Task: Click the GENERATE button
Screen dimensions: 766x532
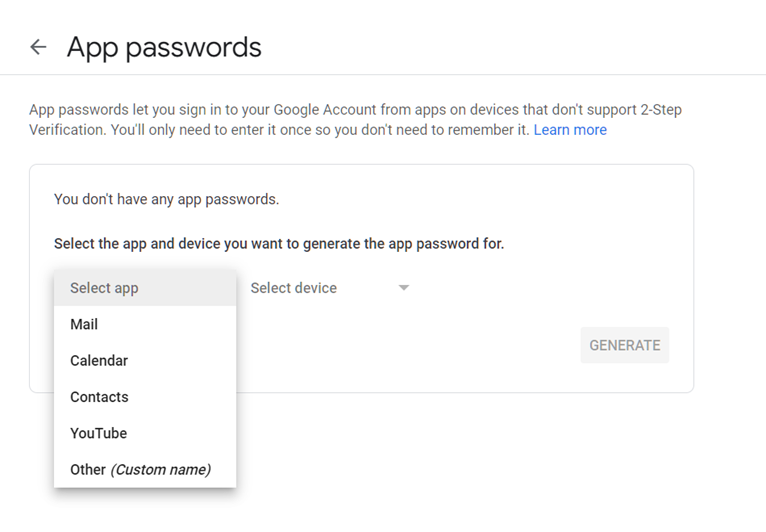Action: point(624,345)
